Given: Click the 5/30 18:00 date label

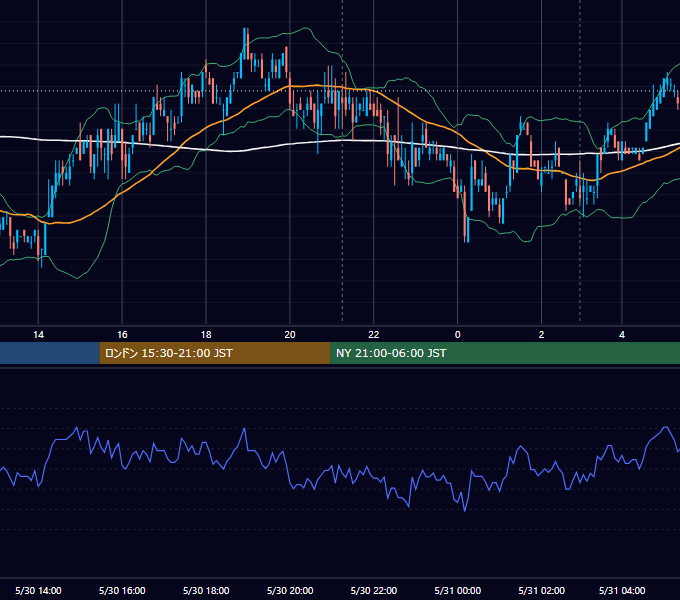Looking at the screenshot, I should pos(206,590).
